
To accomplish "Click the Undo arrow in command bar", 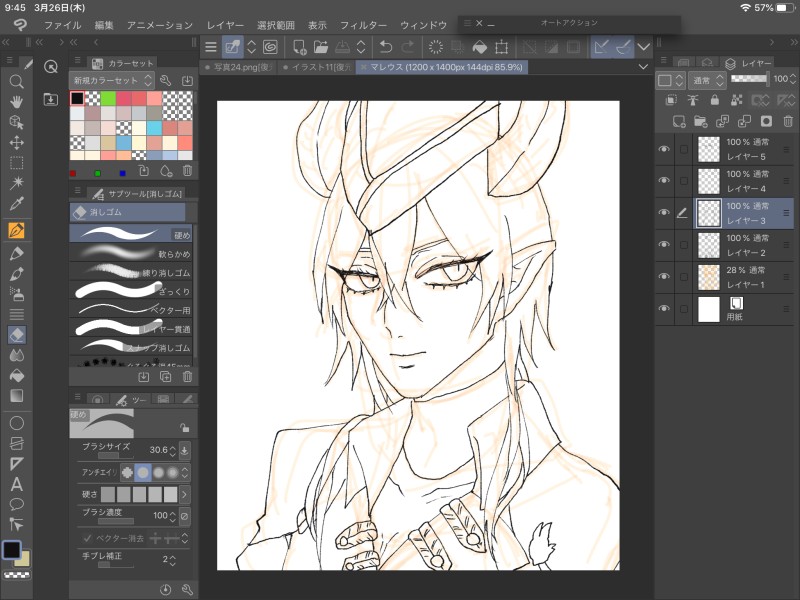I will [x=386, y=47].
